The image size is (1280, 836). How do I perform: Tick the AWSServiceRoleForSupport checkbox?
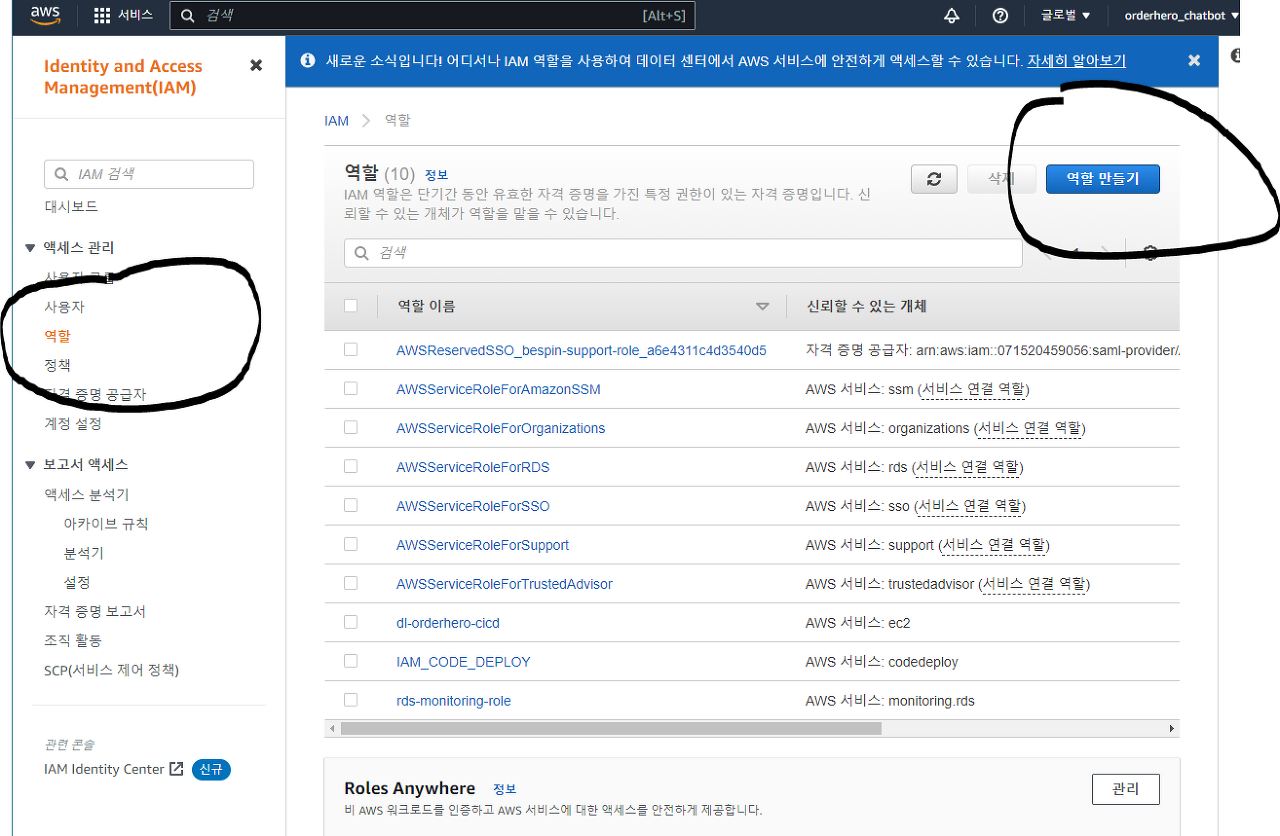[x=350, y=544]
